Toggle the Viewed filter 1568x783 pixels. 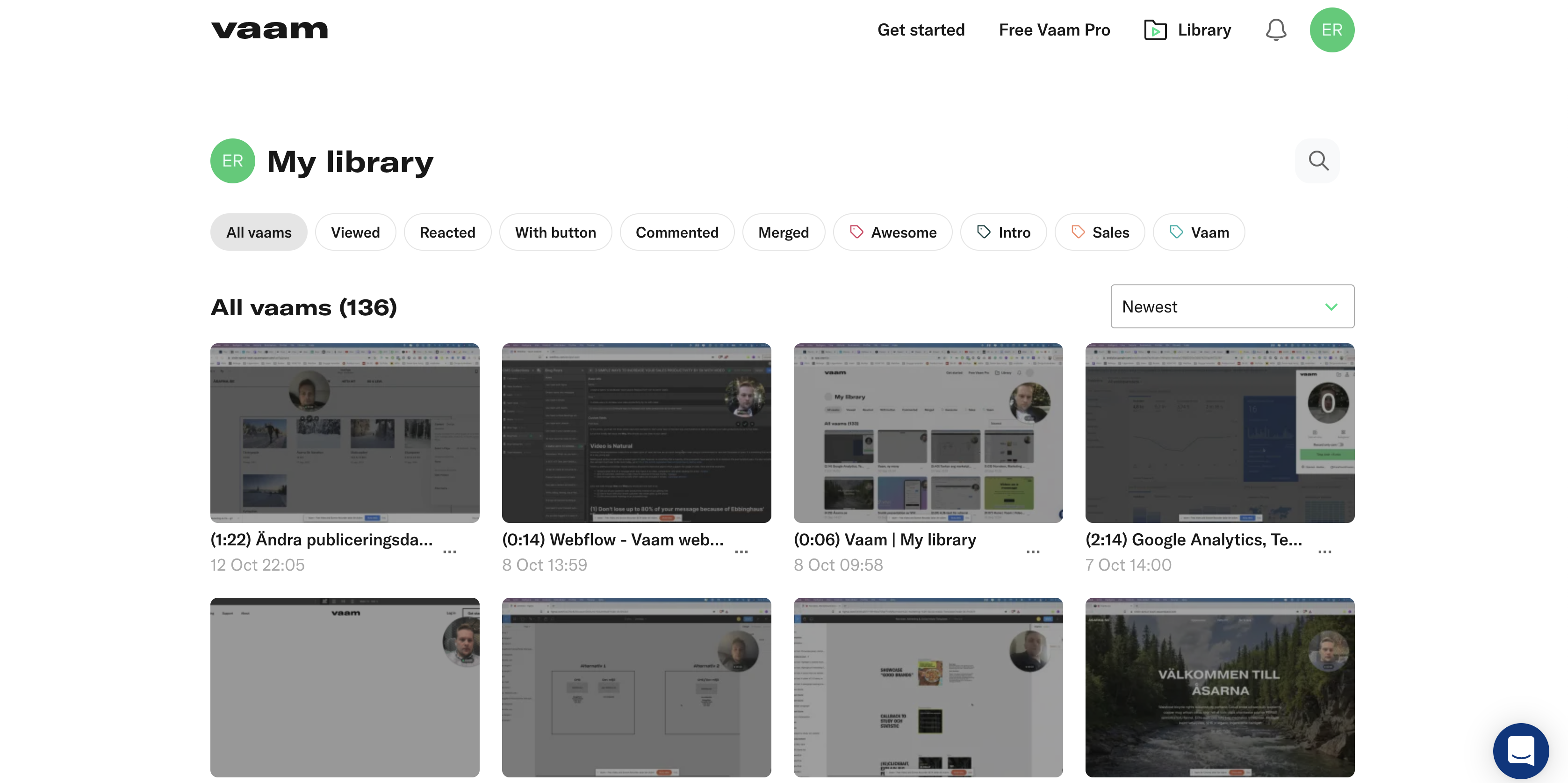[355, 232]
